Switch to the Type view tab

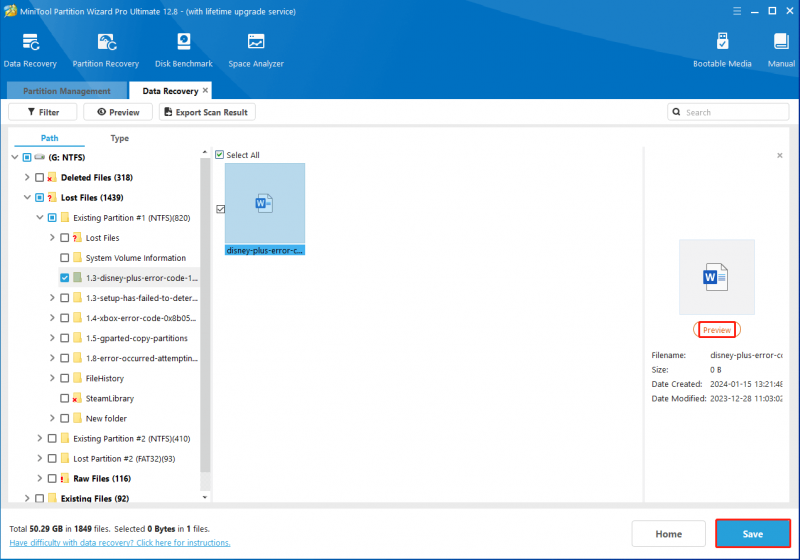[119, 138]
